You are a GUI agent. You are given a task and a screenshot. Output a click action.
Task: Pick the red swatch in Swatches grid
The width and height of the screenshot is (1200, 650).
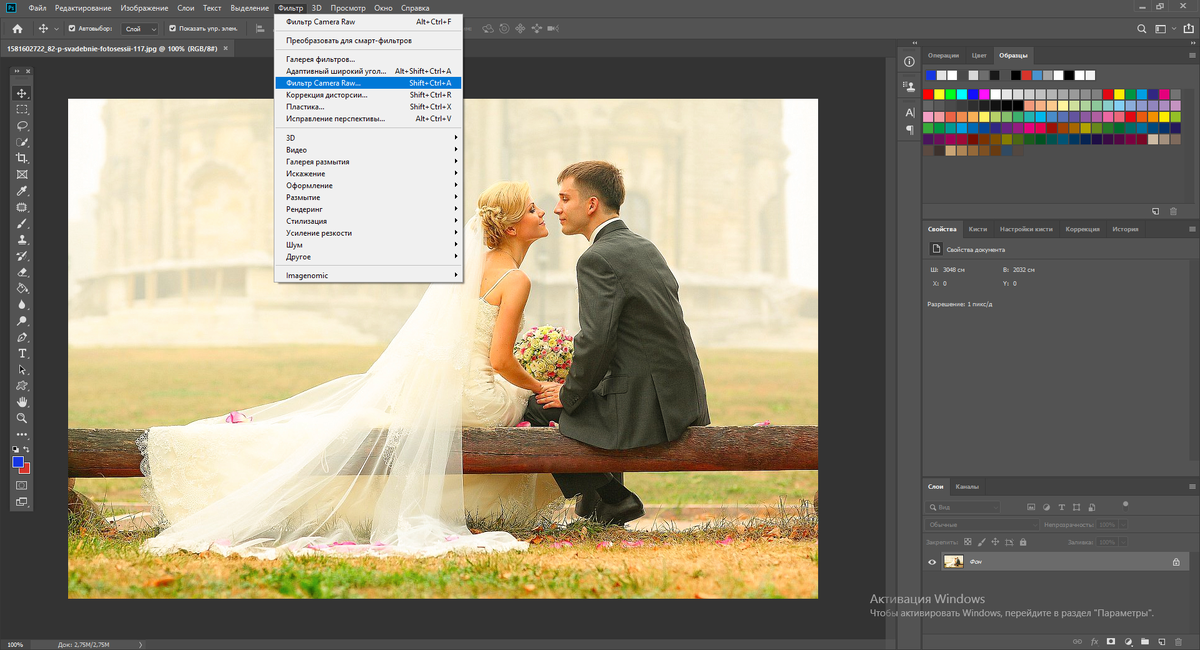point(928,94)
